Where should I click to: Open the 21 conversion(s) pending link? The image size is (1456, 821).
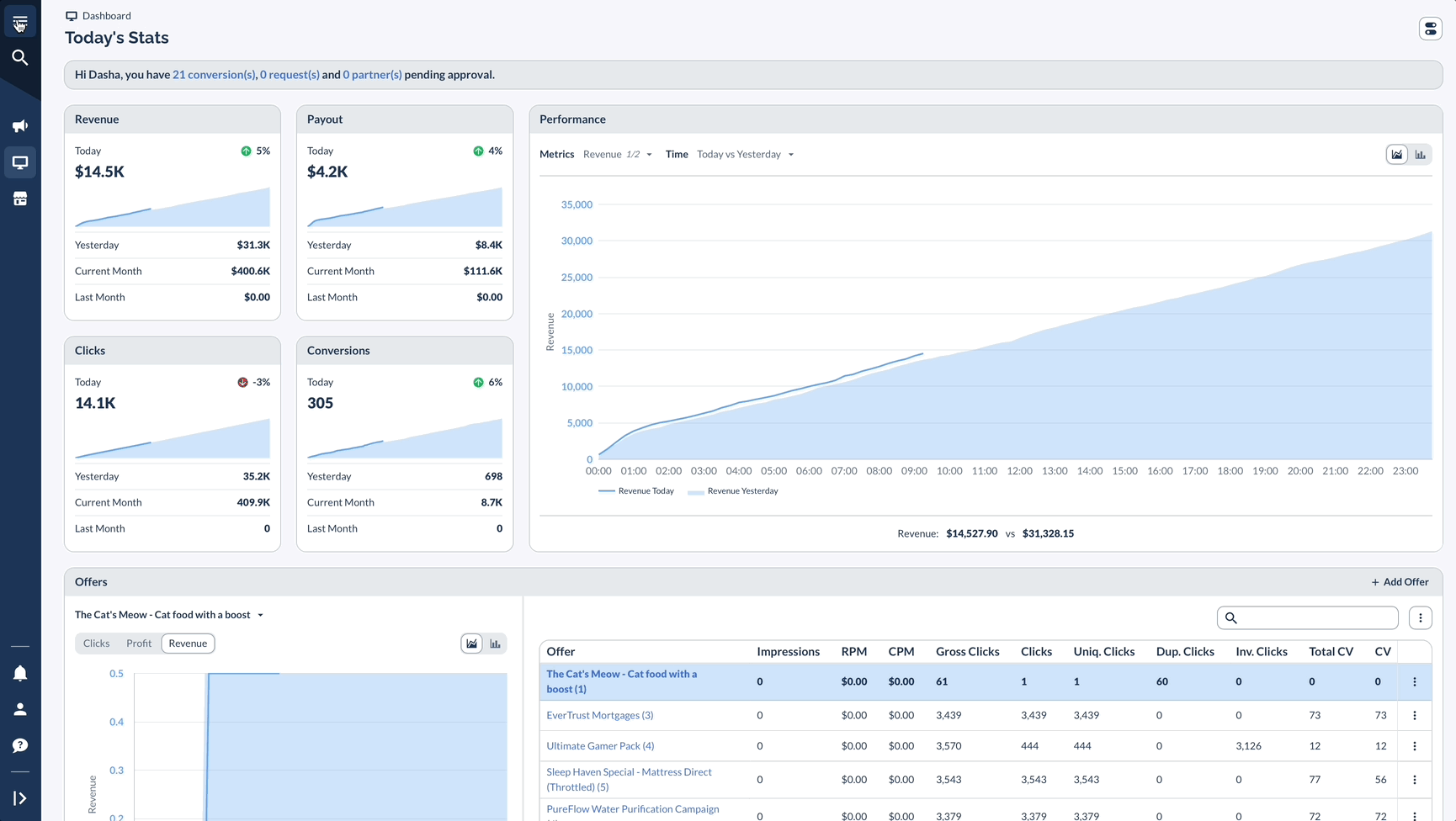[x=214, y=75]
